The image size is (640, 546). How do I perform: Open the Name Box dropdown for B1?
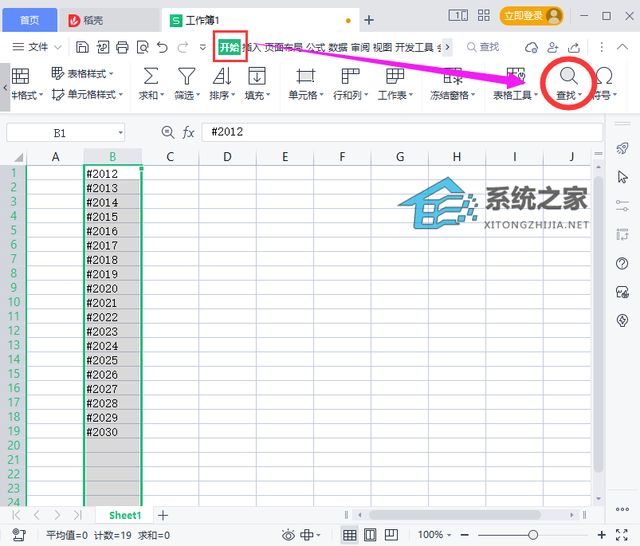point(120,133)
